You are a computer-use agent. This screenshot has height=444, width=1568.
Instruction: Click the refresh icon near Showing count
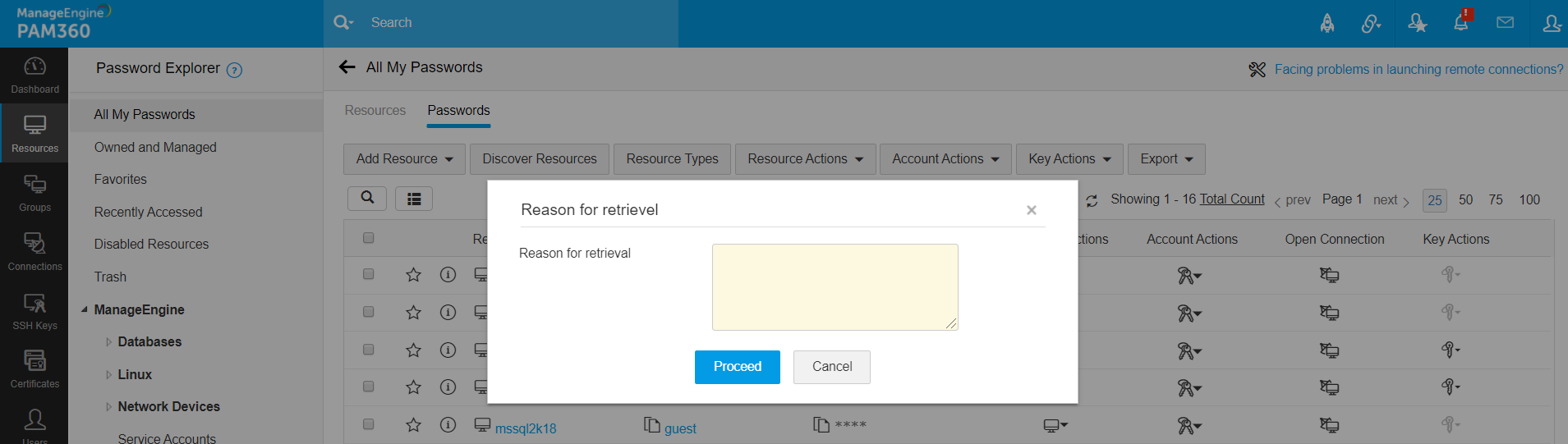(1092, 200)
